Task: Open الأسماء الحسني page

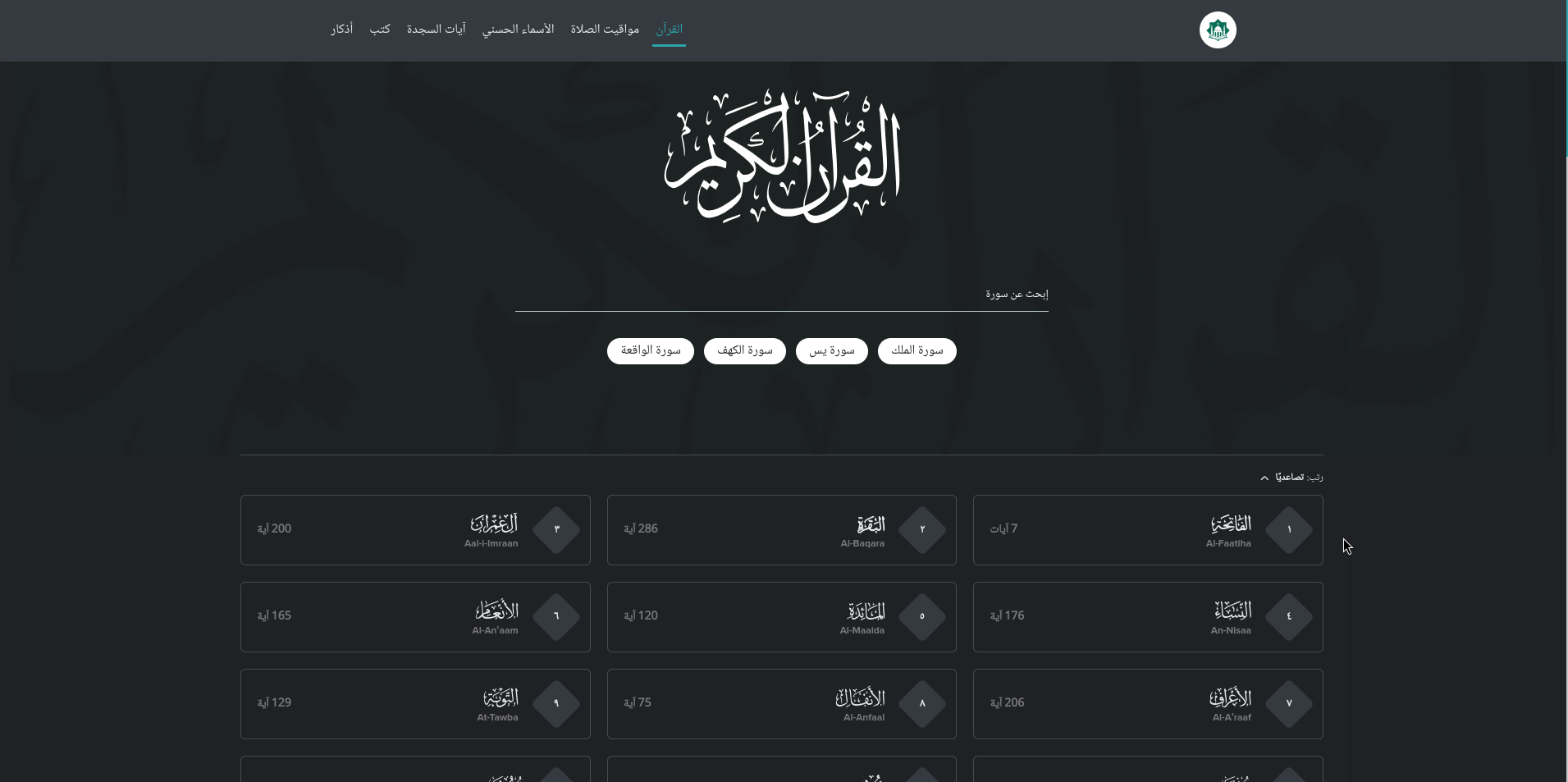Action: click(519, 29)
